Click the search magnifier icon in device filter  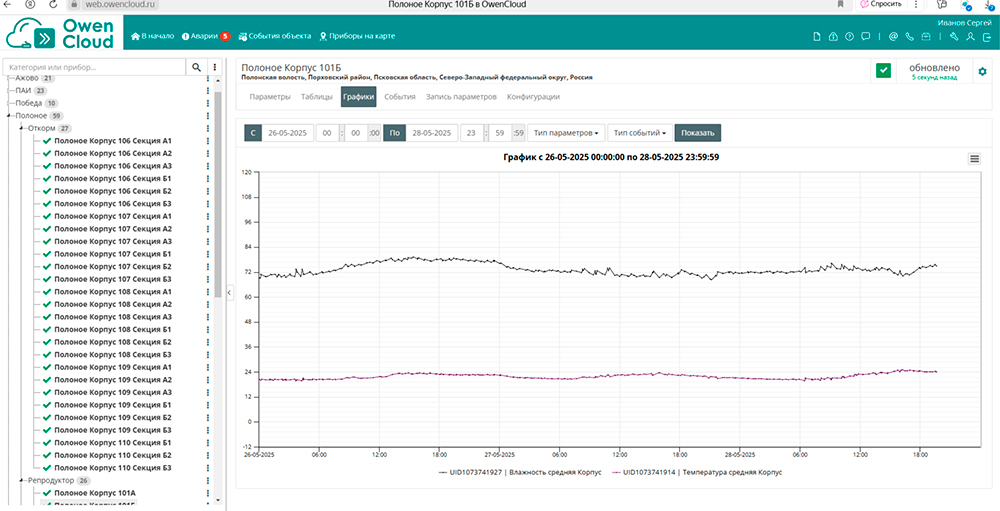[195, 67]
